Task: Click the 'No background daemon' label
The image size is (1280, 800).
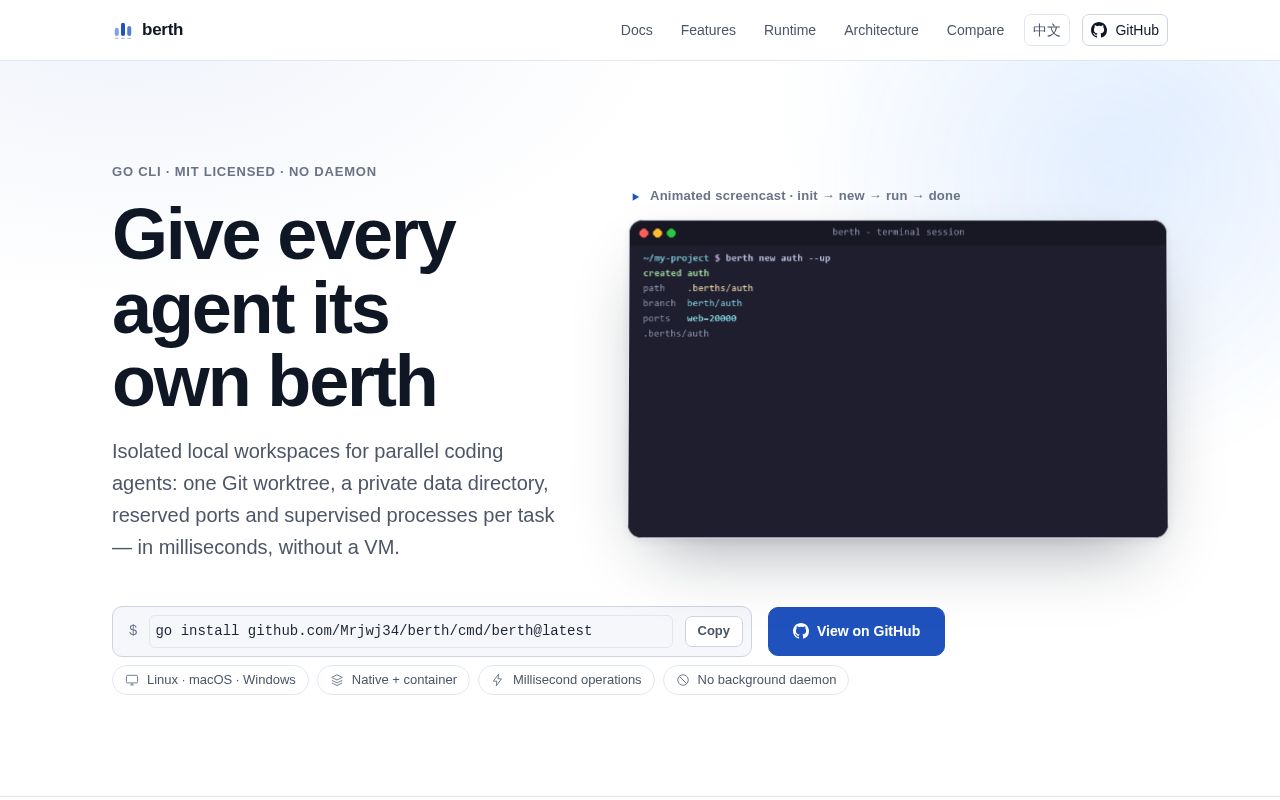Action: click(767, 680)
